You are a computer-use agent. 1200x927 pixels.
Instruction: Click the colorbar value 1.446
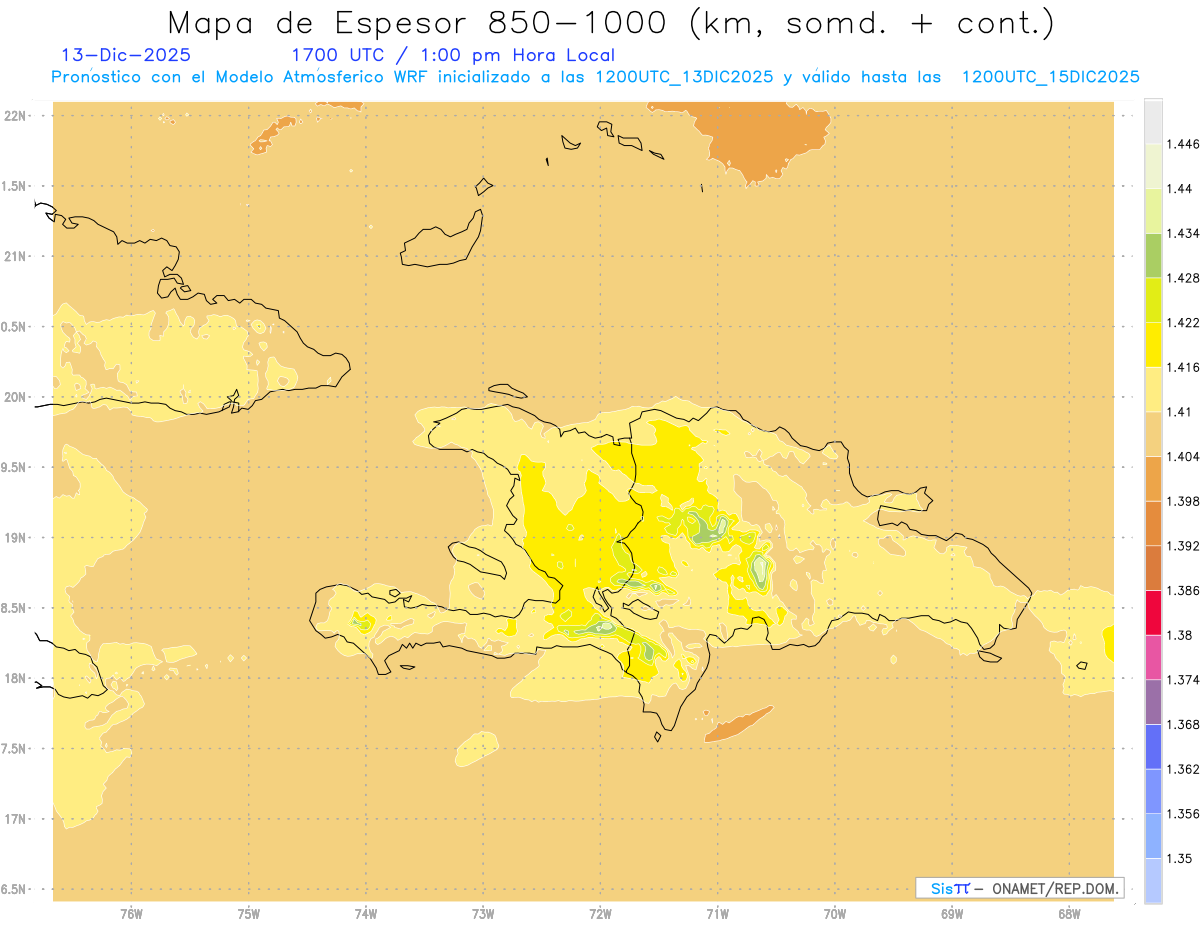(x=1181, y=144)
